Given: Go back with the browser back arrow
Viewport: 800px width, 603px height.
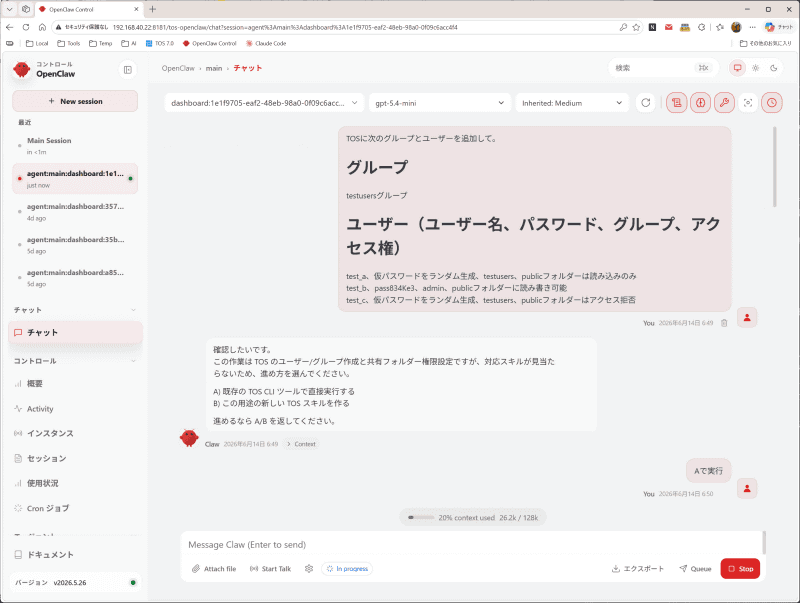Looking at the screenshot, I should [10, 27].
